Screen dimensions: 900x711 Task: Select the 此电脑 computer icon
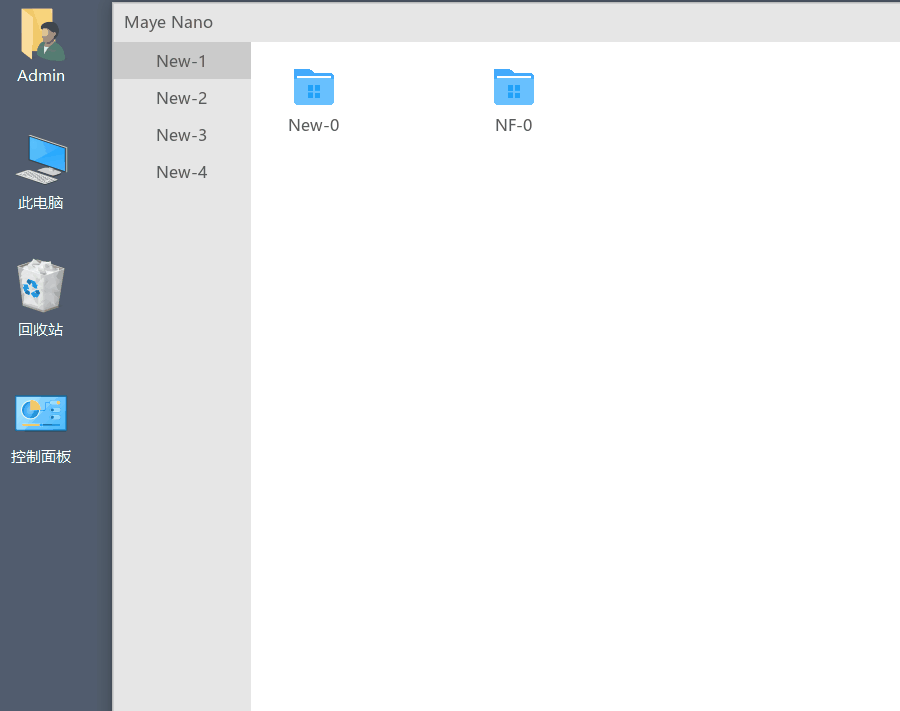41,160
